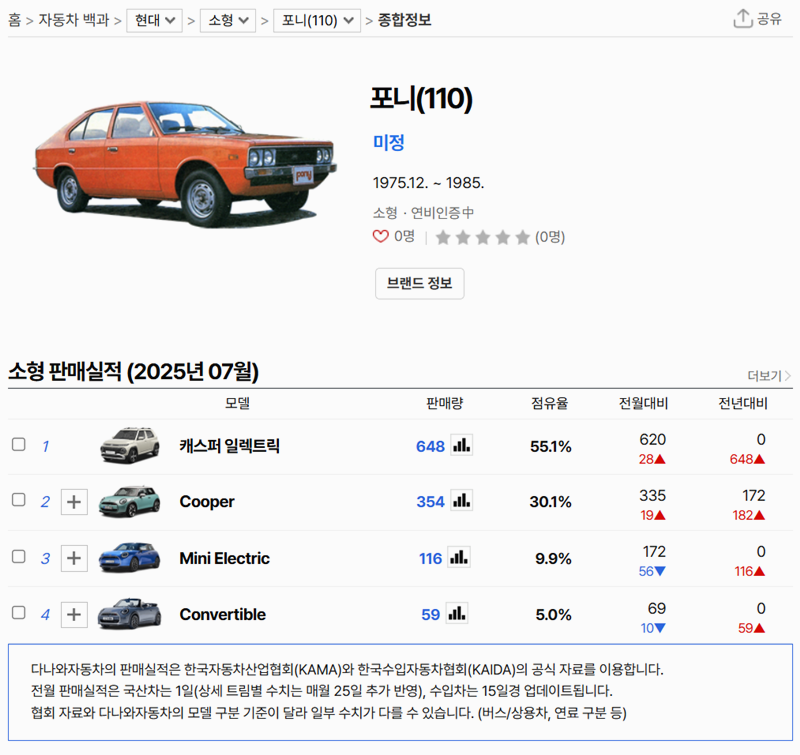The height and width of the screenshot is (755, 800).
Task: Check the Mini Electric row checkbox
Action: 19,556
